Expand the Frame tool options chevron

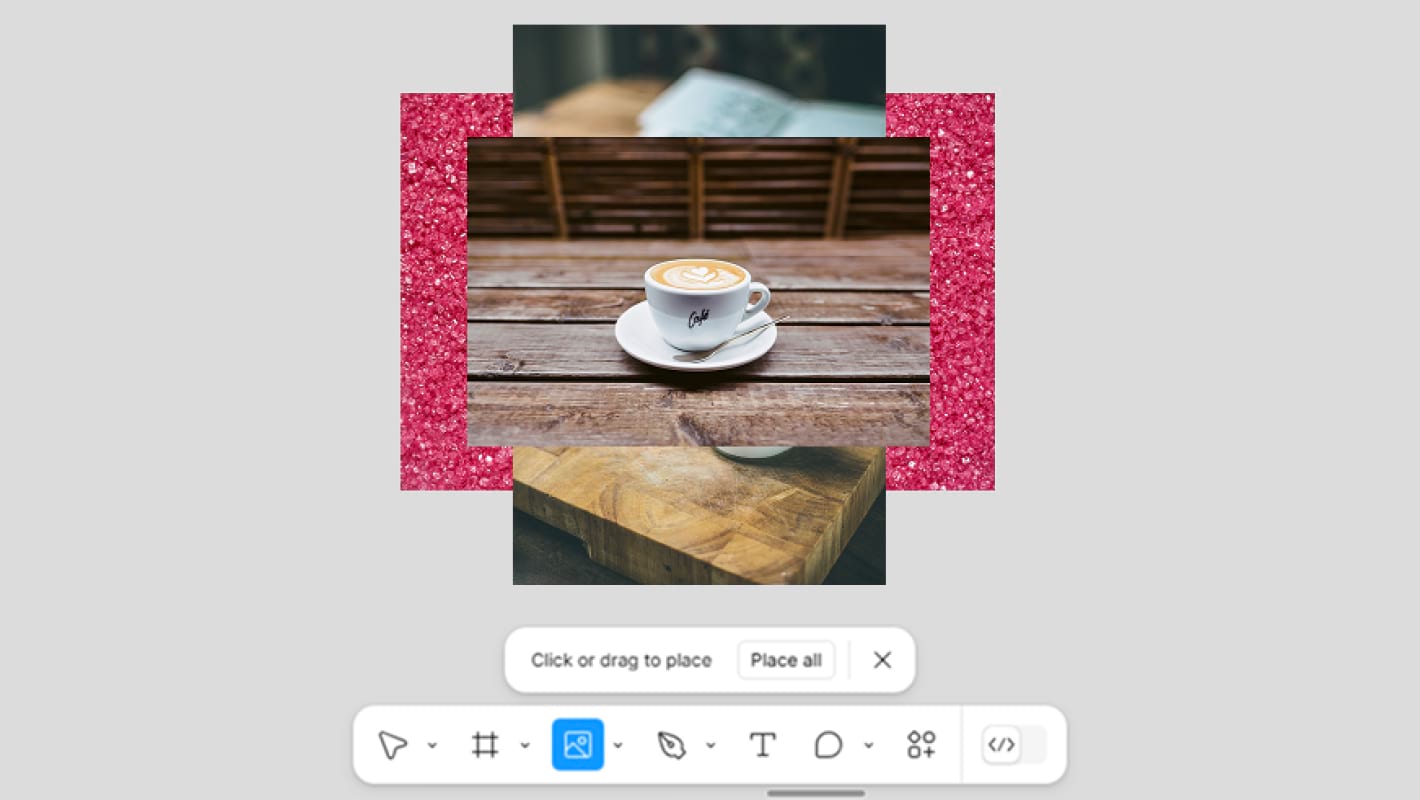[525, 745]
